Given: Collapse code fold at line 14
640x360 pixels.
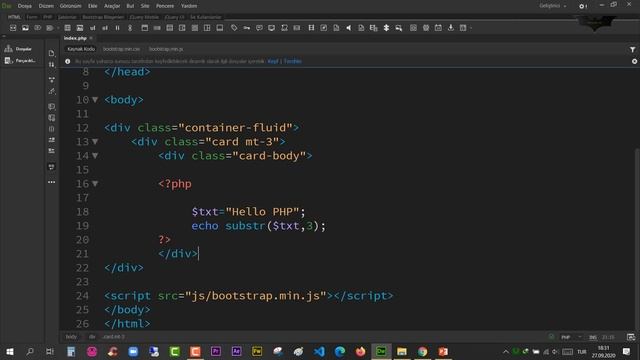Looking at the screenshot, I should 95,156.
